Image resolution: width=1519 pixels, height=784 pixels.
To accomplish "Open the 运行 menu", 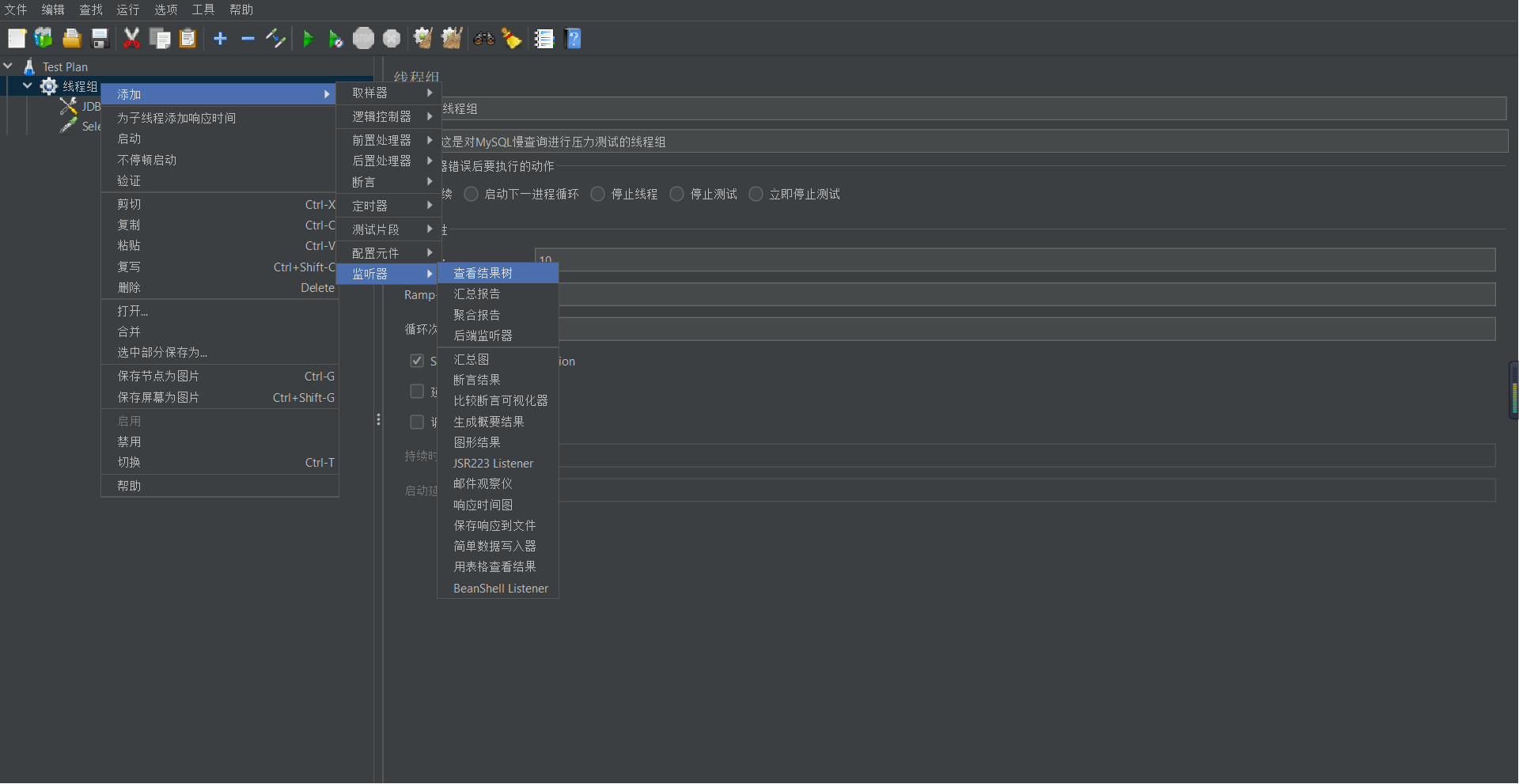I will tap(128, 9).
